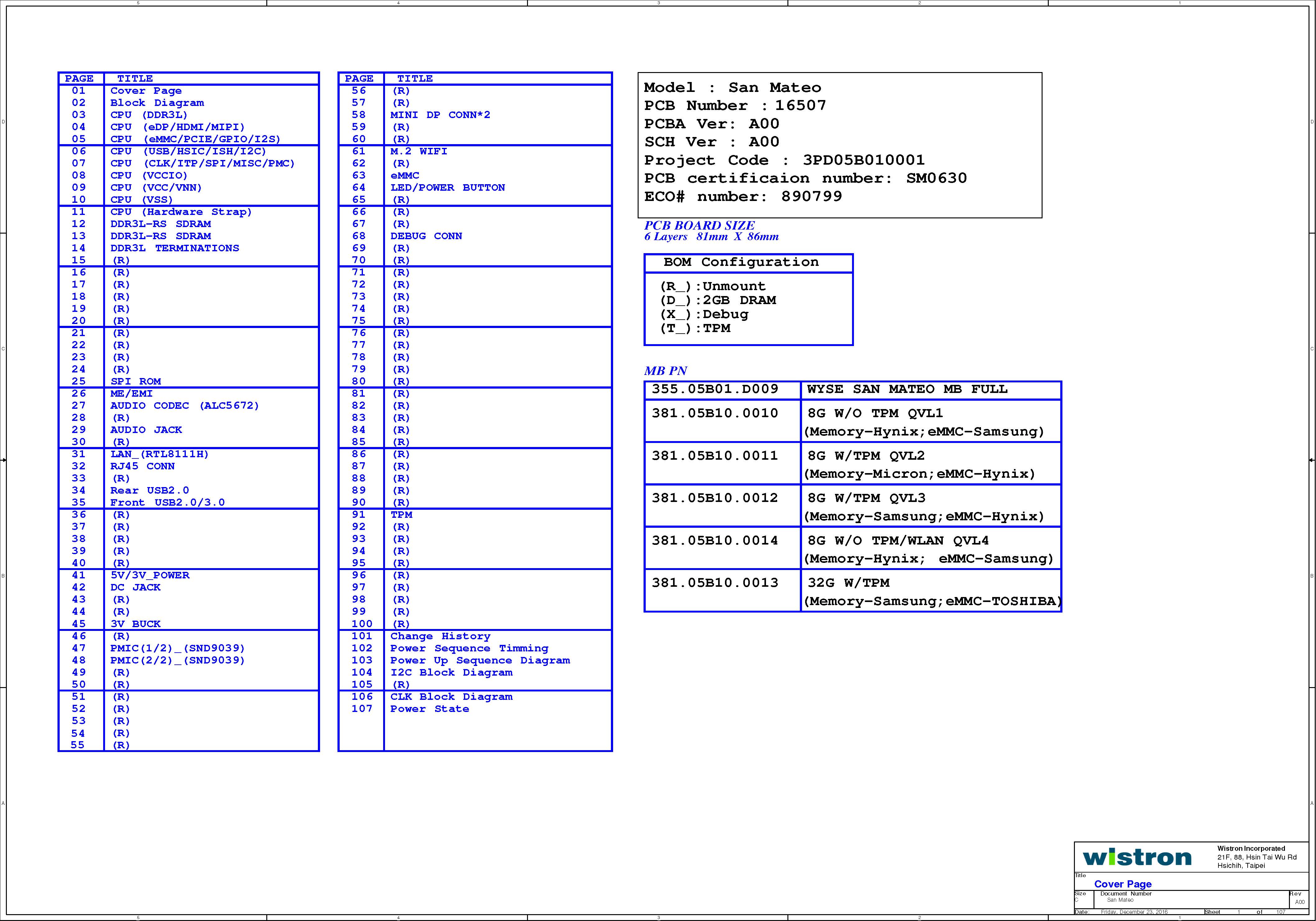Select 'CPU (USB/HSIC/ISH/I2C)' entry
Image resolution: width=1316 pixels, height=921 pixels.
point(189,151)
